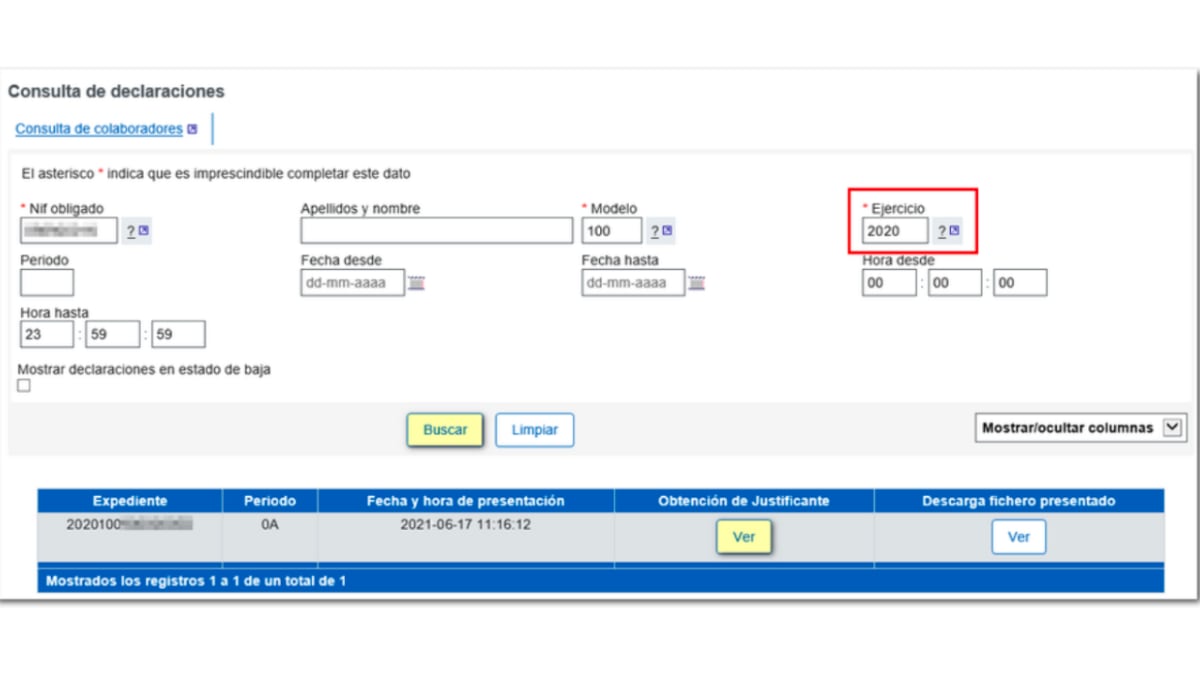
Task: Click the Expediente column header
Action: [x=130, y=501]
